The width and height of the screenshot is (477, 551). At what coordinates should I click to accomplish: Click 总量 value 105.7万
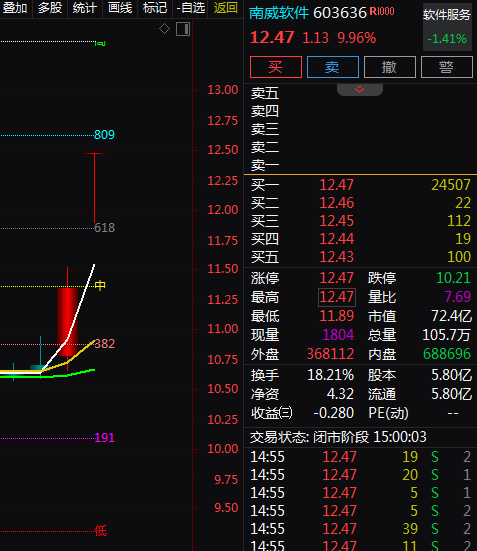click(x=446, y=335)
